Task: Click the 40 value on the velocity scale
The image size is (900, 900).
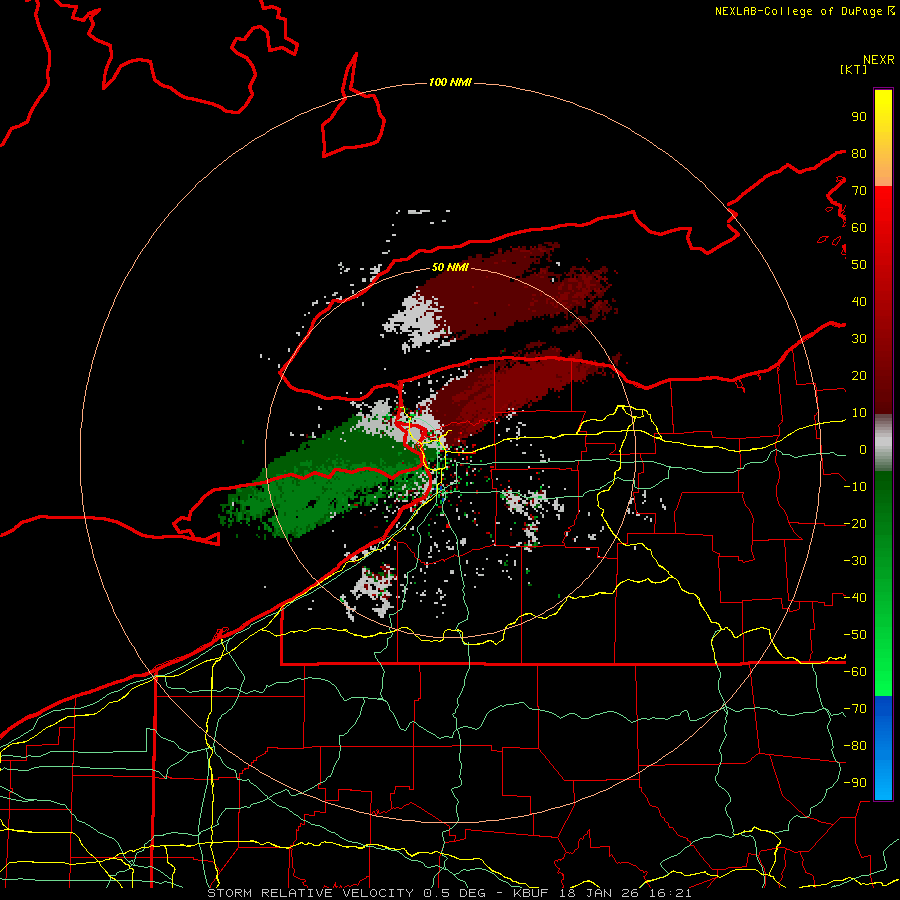Action: 859,301
